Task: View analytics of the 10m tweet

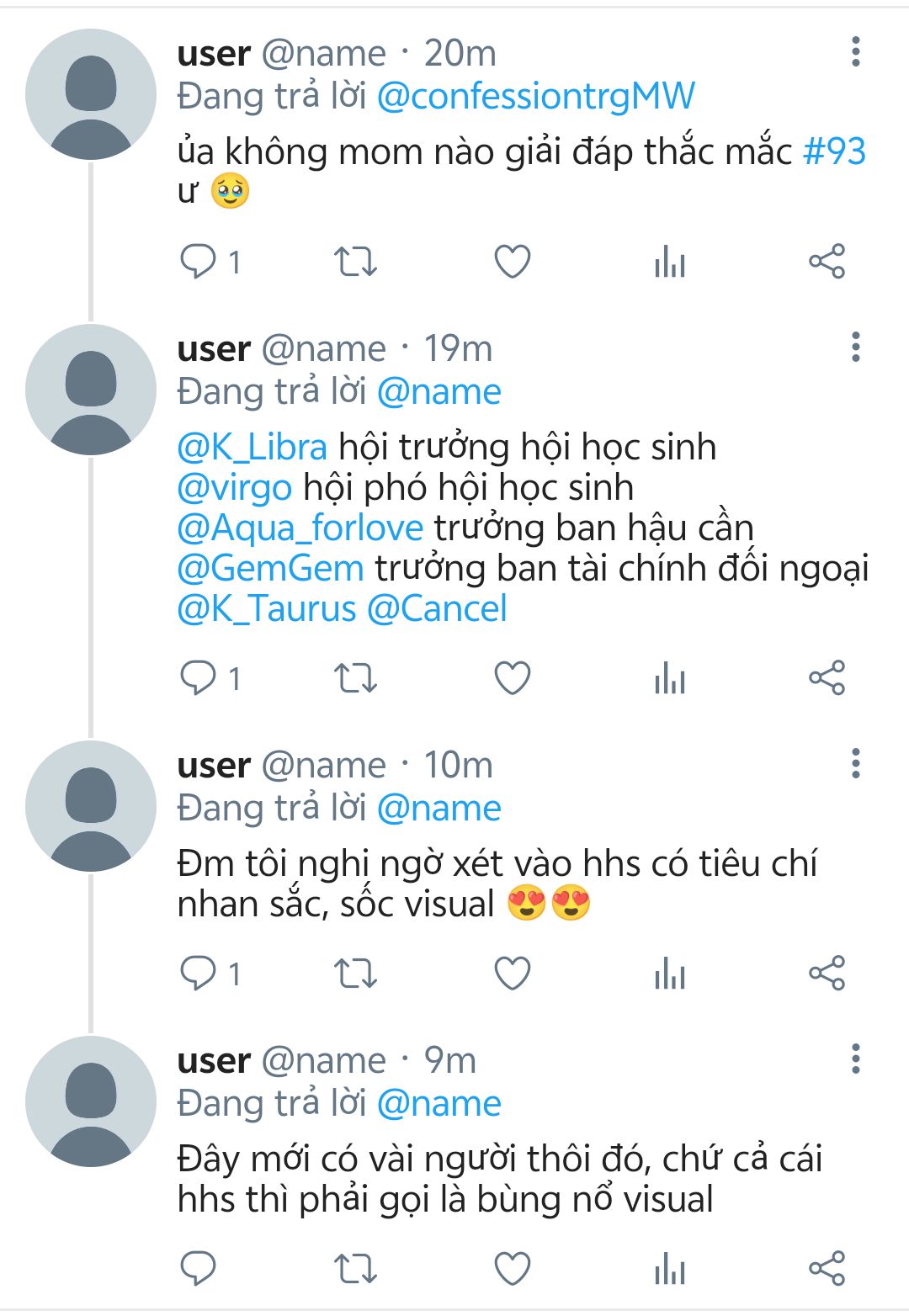Action: pos(670,974)
